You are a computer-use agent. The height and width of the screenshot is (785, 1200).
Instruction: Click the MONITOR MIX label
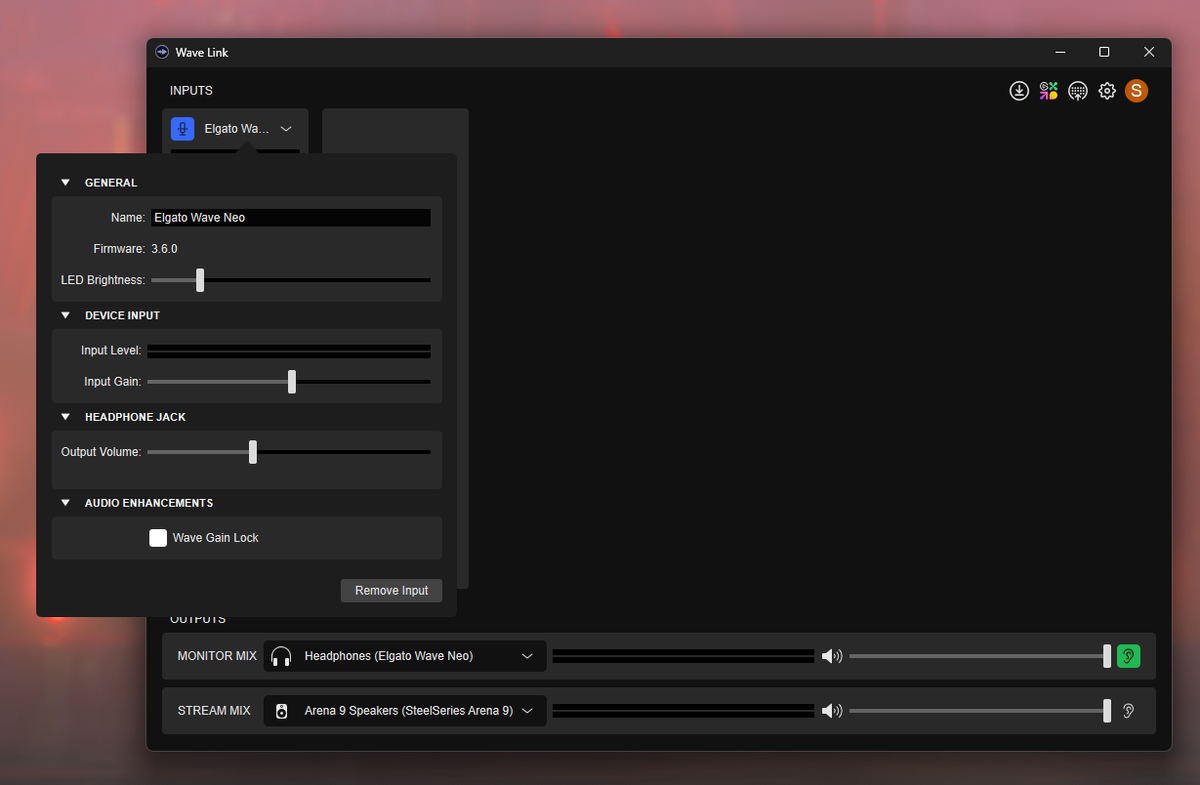point(217,657)
